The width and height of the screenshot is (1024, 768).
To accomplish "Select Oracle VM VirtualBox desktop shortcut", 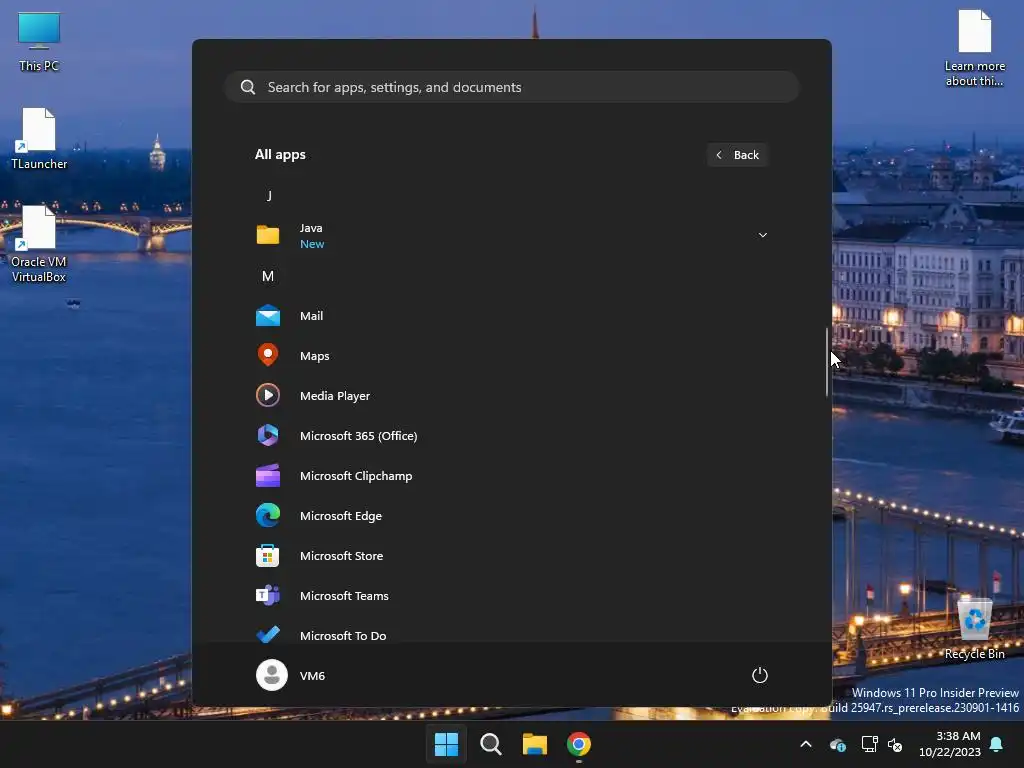I will pyautogui.click(x=39, y=244).
